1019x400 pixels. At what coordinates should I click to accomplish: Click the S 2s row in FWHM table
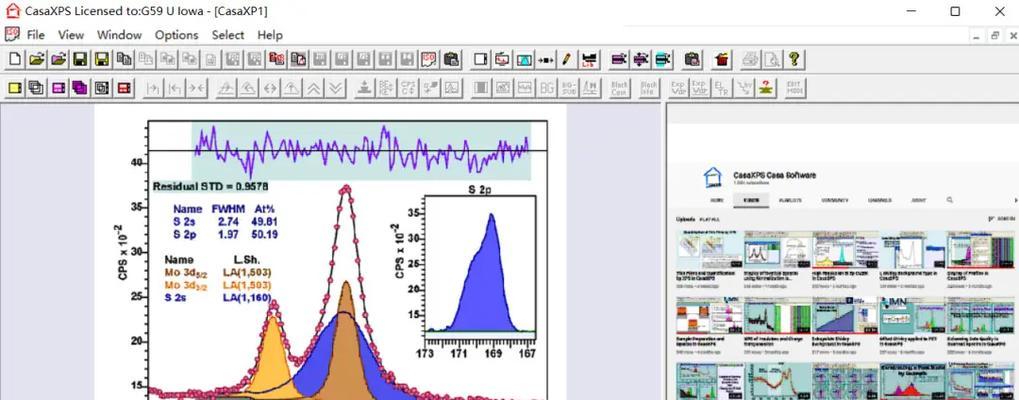225,221
